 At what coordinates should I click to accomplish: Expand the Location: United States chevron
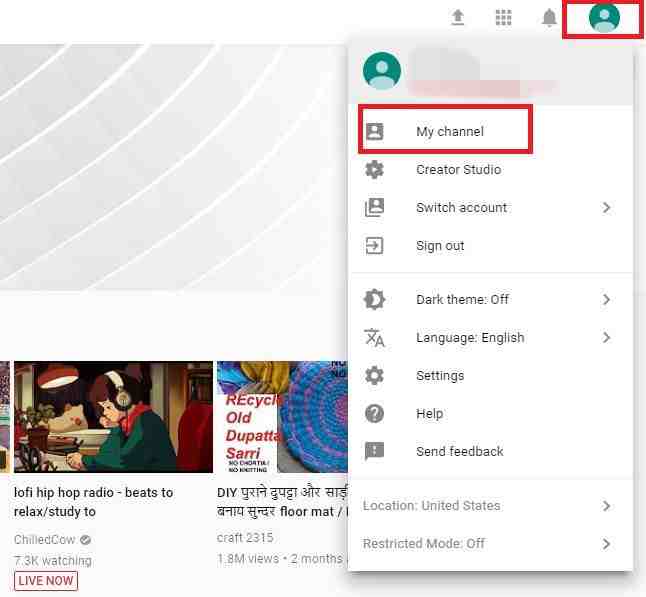(606, 506)
